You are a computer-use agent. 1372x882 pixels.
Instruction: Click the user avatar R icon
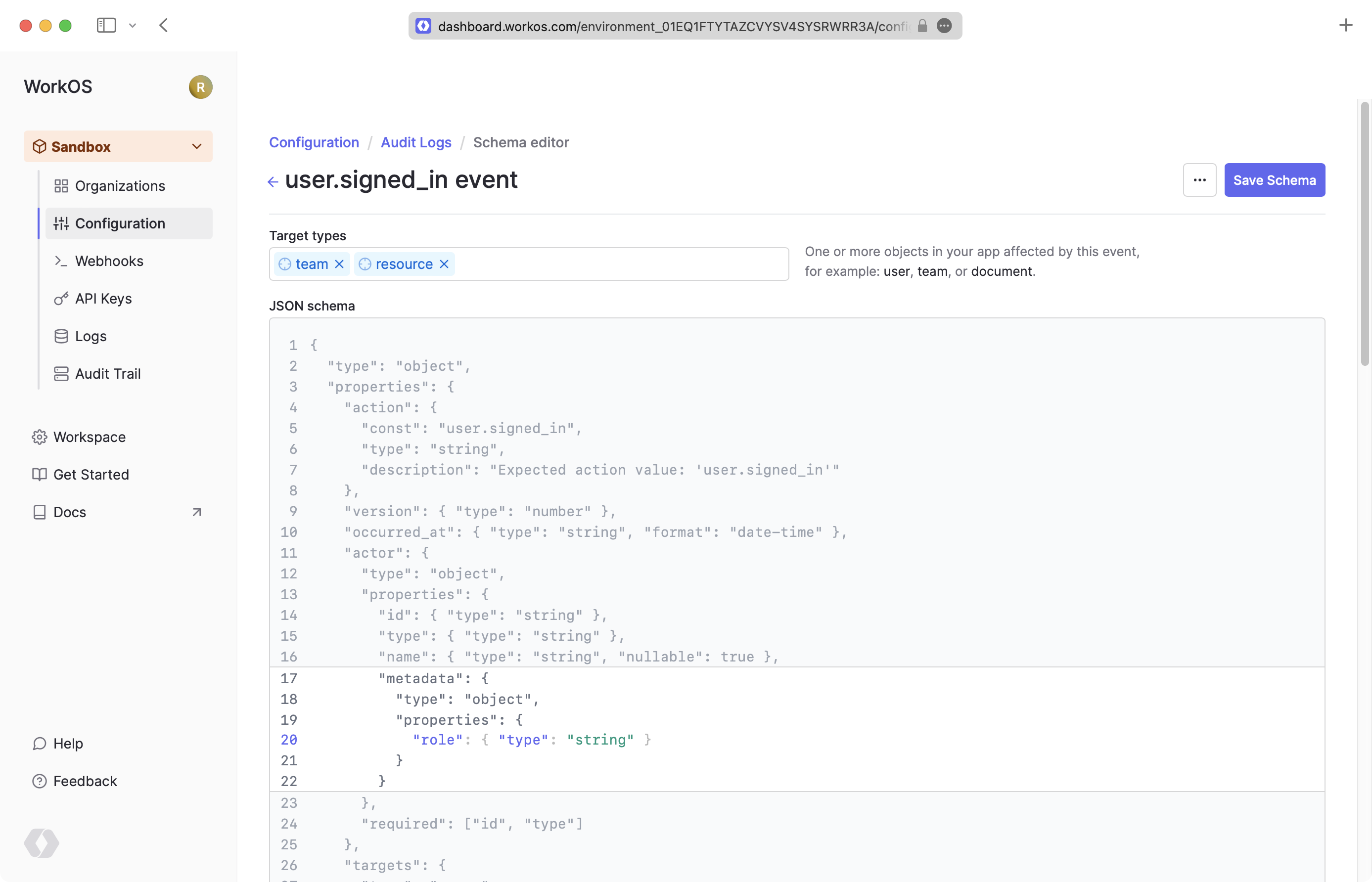tap(200, 87)
